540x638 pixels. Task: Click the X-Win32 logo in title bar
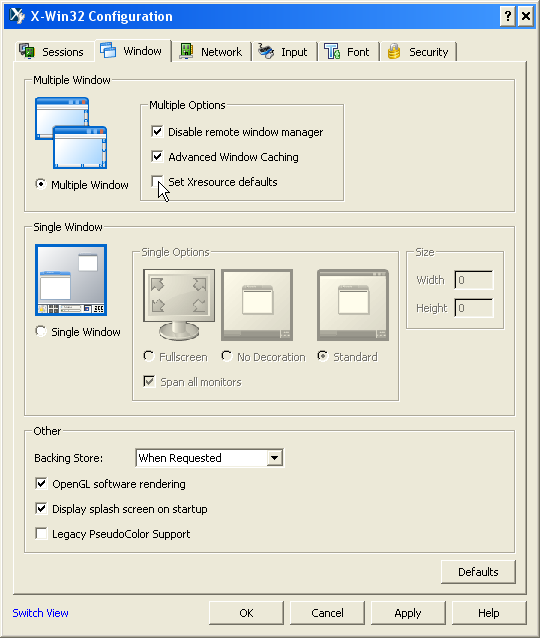point(17,16)
